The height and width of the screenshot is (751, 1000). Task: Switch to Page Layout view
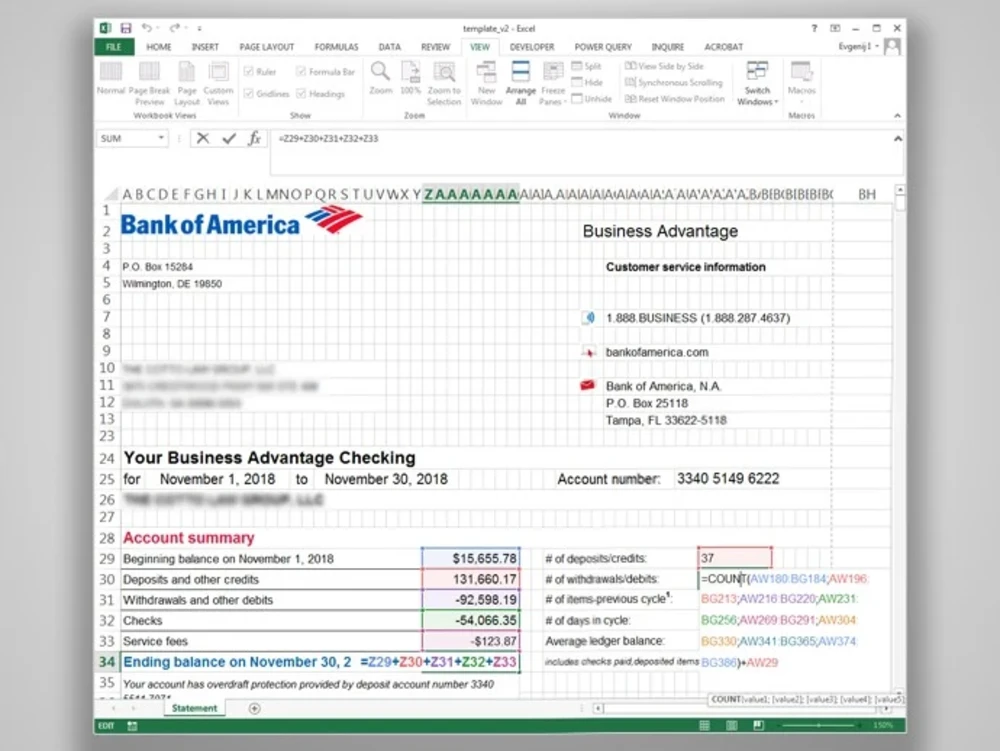(x=187, y=84)
